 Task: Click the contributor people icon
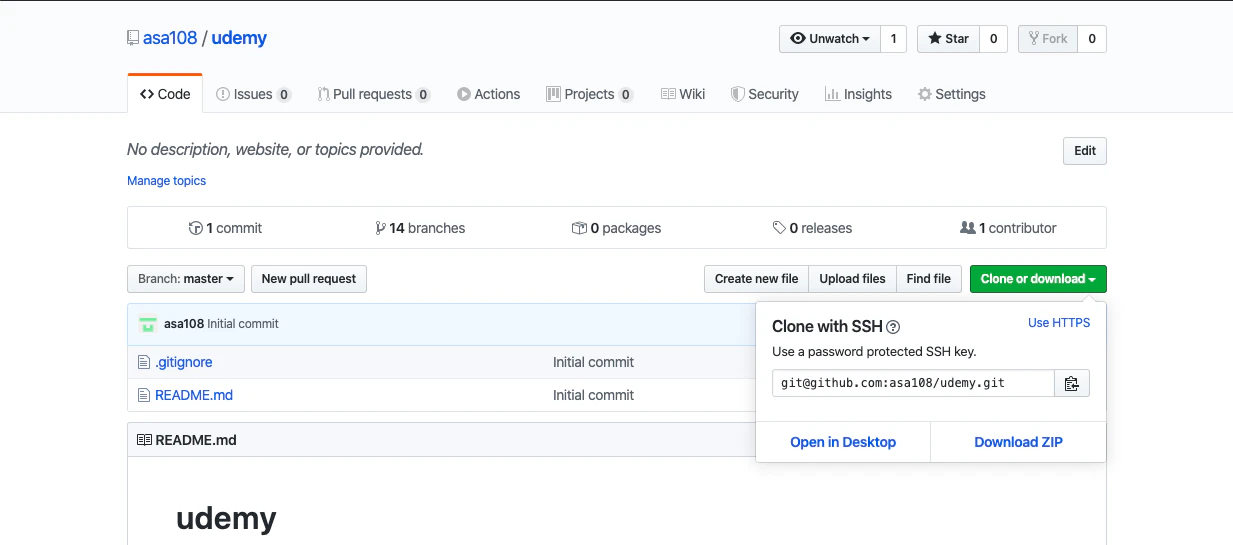[967, 228]
